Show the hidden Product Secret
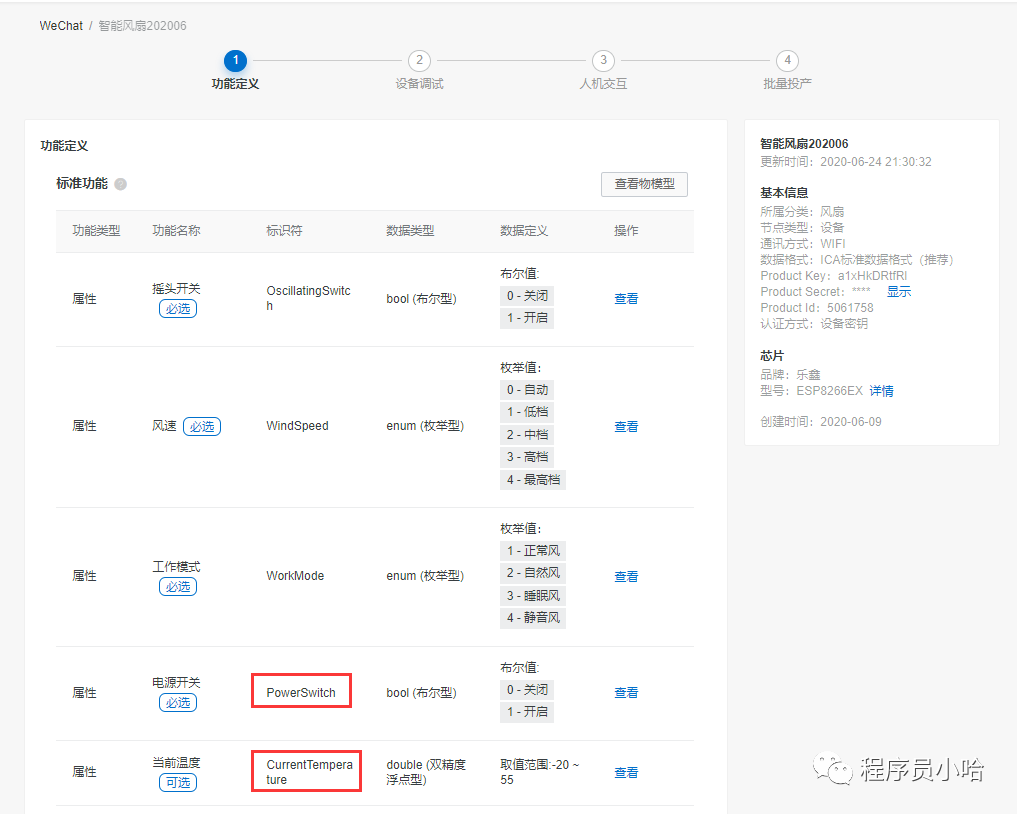1017x814 pixels. click(899, 292)
